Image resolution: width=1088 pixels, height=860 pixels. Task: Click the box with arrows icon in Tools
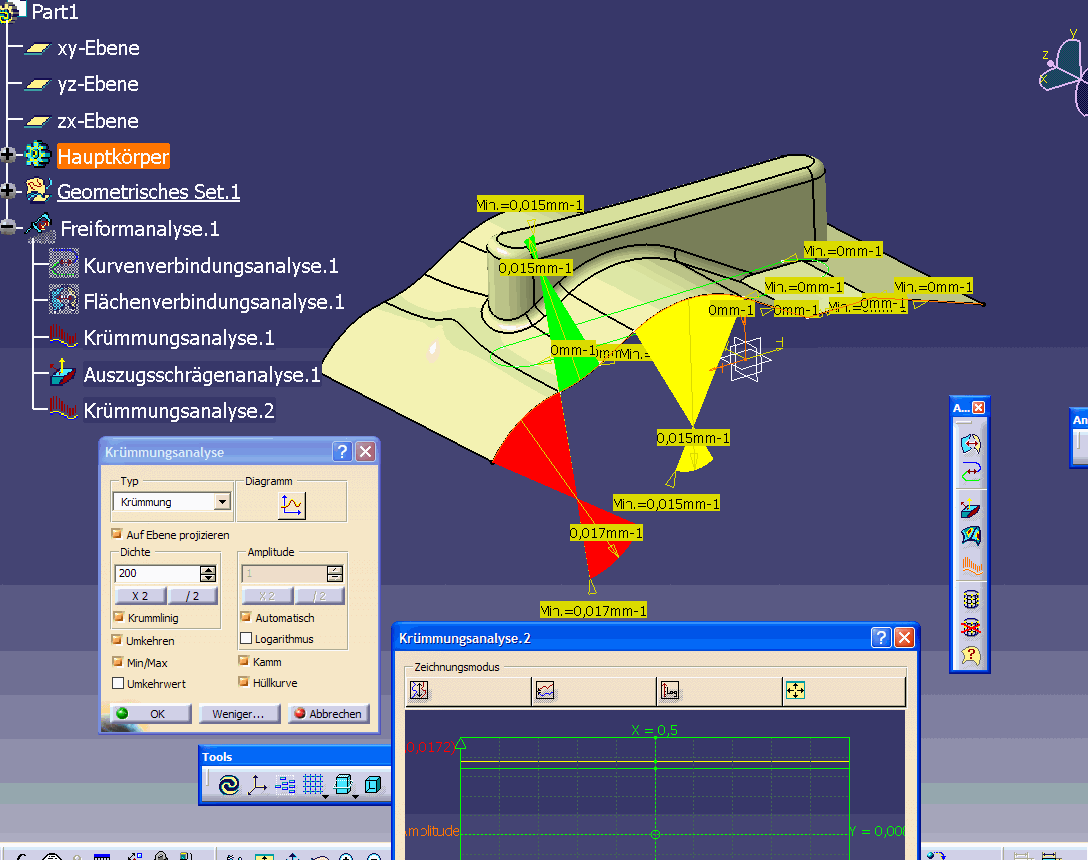tap(342, 784)
